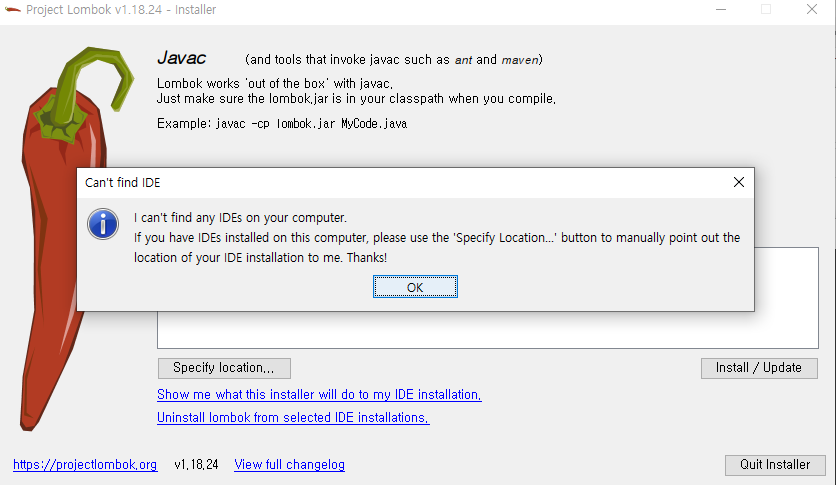This screenshot has height=485, width=836.
Task: Click the Can't find IDE dialog title bar
Action: tap(405, 182)
